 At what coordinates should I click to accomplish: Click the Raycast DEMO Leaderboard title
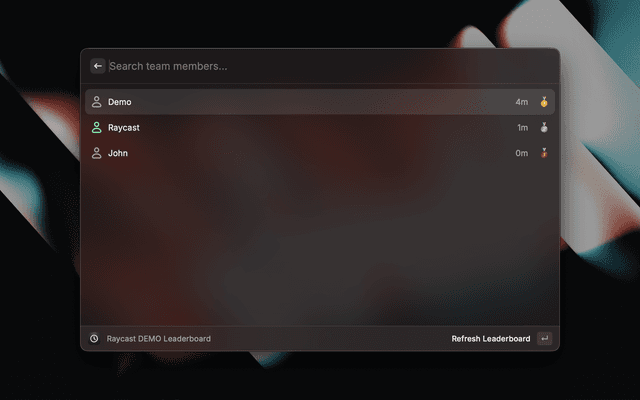point(159,339)
